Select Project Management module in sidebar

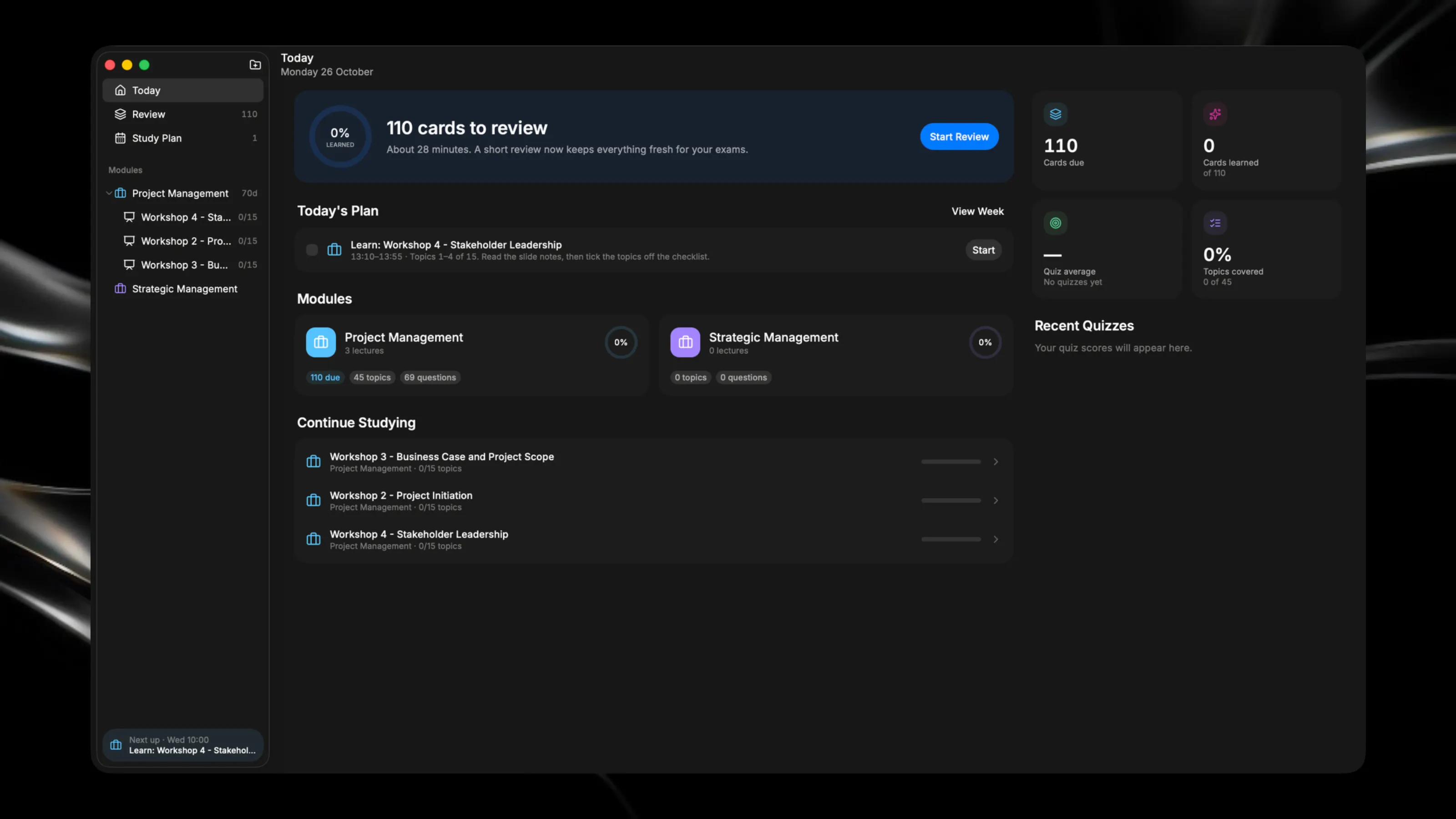(182, 193)
